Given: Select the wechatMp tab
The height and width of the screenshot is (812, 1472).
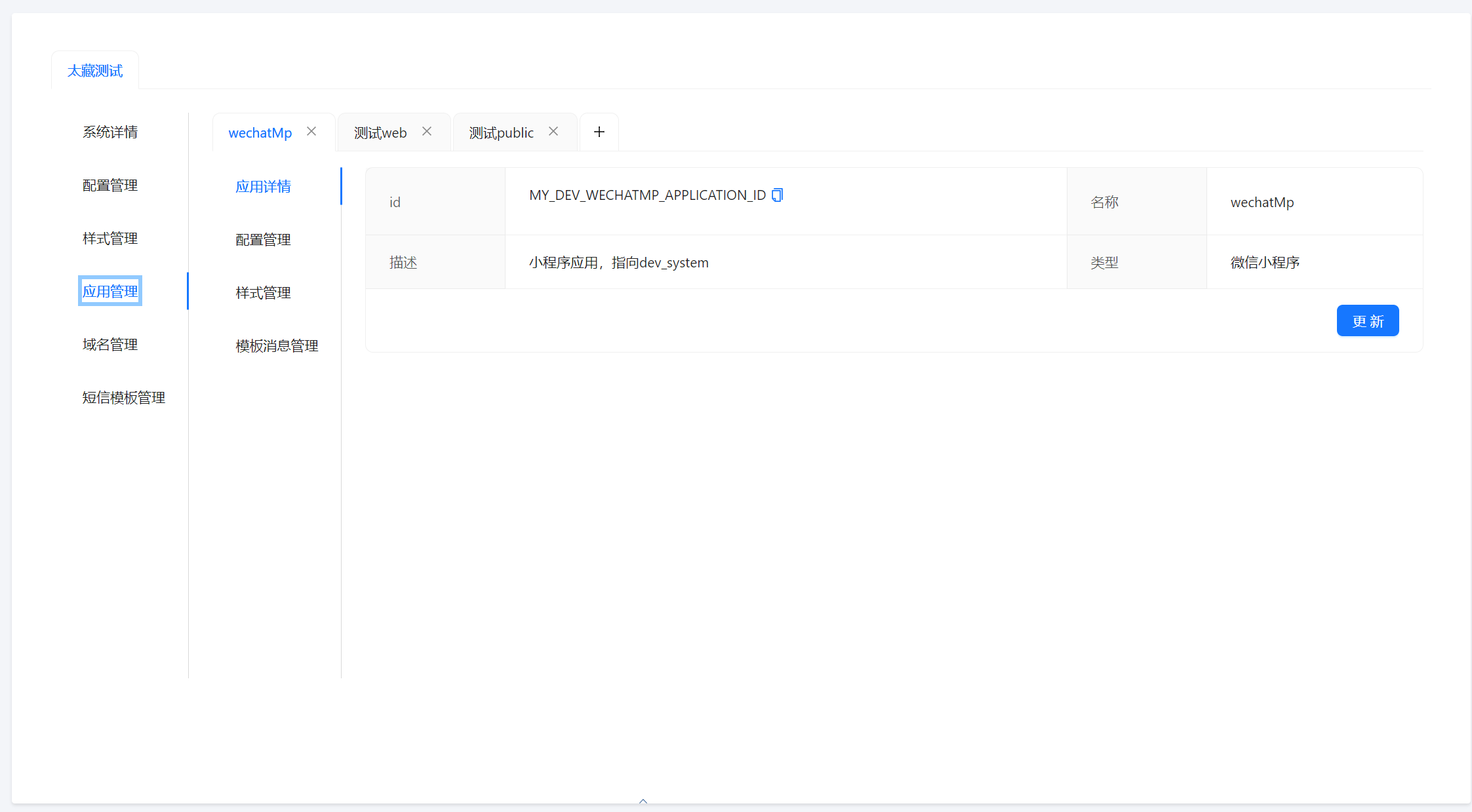Looking at the screenshot, I should pyautogui.click(x=260, y=133).
